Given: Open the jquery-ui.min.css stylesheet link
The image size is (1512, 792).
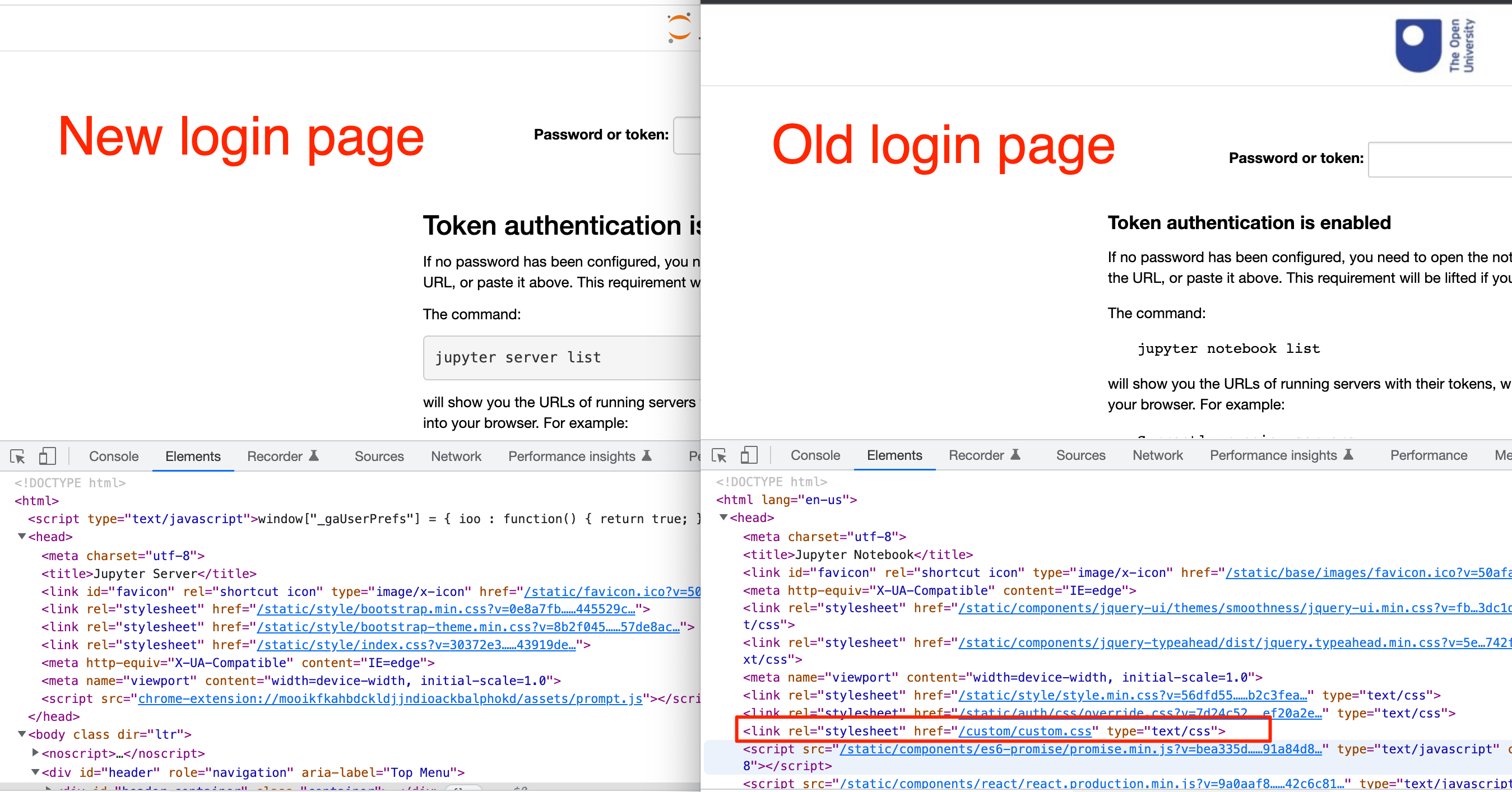Looking at the screenshot, I should click(1235, 608).
